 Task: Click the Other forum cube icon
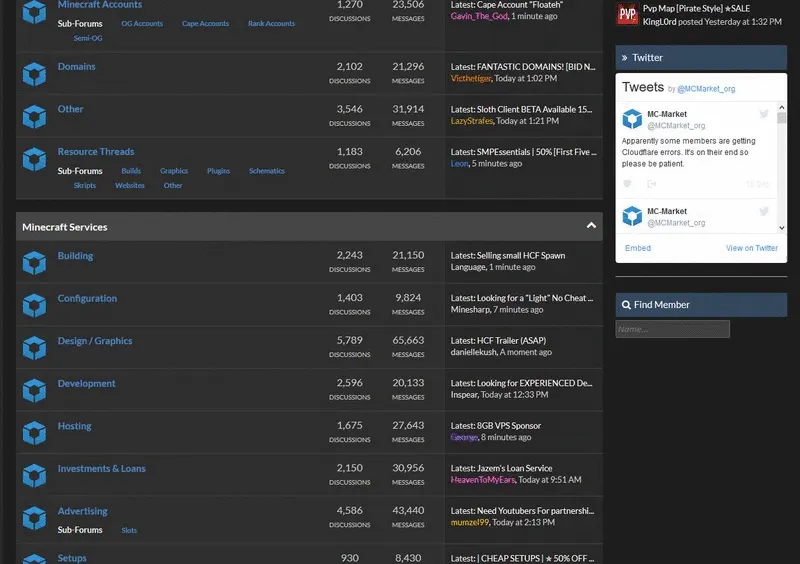click(34, 116)
